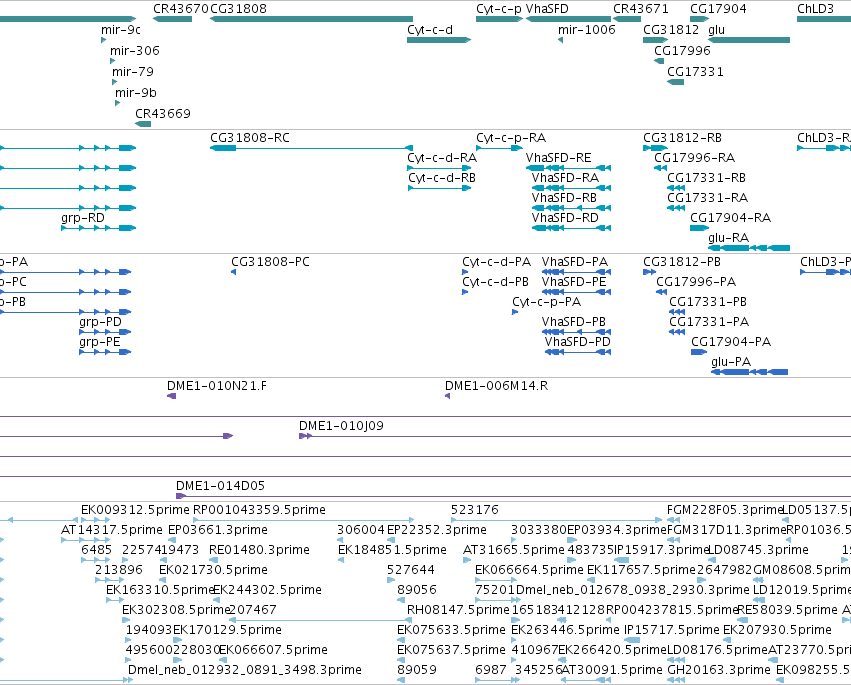Click the VhaSFD-RE transcript label
This screenshot has width=851, height=685.
coord(558,158)
